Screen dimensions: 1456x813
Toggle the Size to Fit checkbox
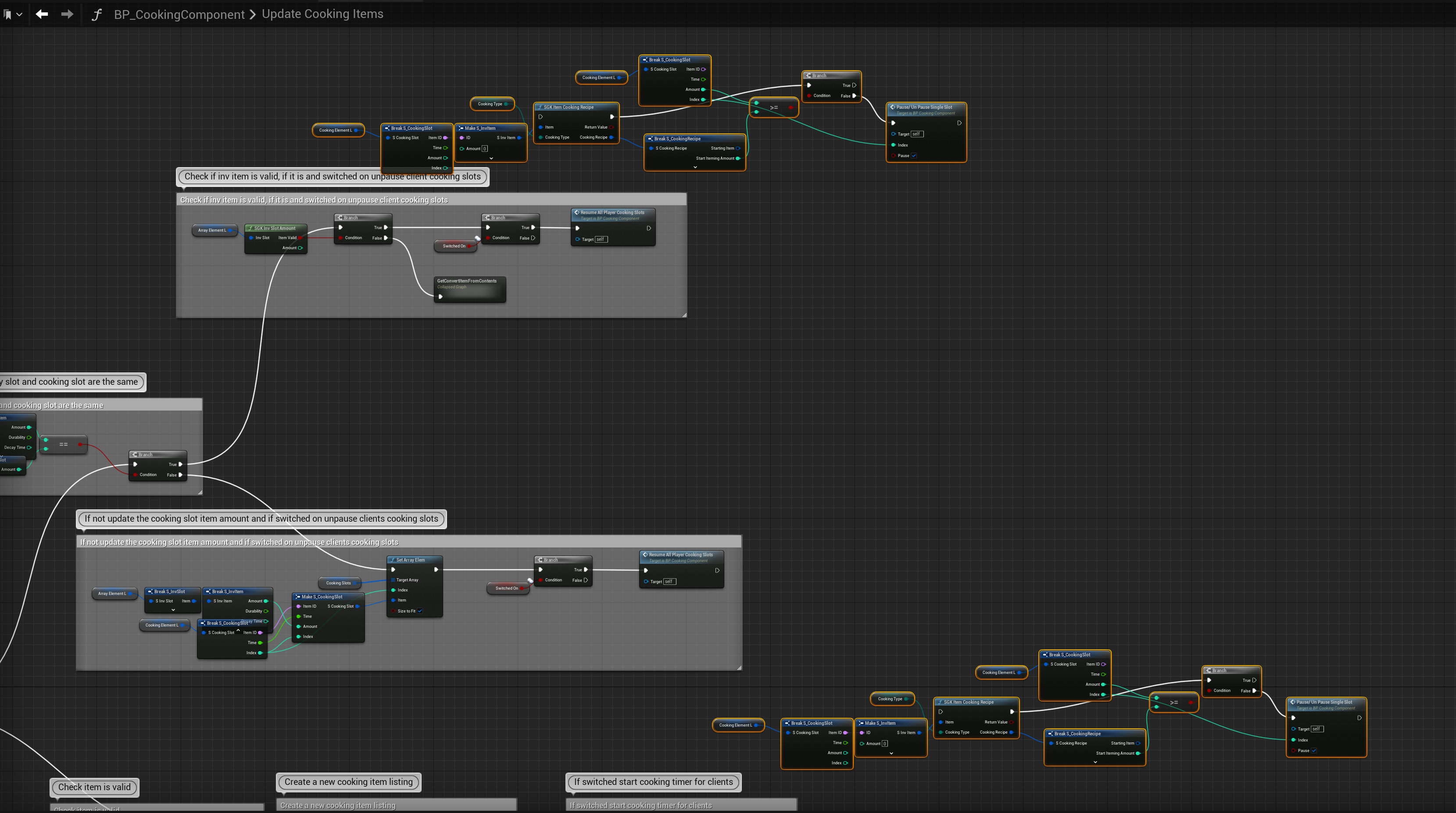click(x=420, y=611)
